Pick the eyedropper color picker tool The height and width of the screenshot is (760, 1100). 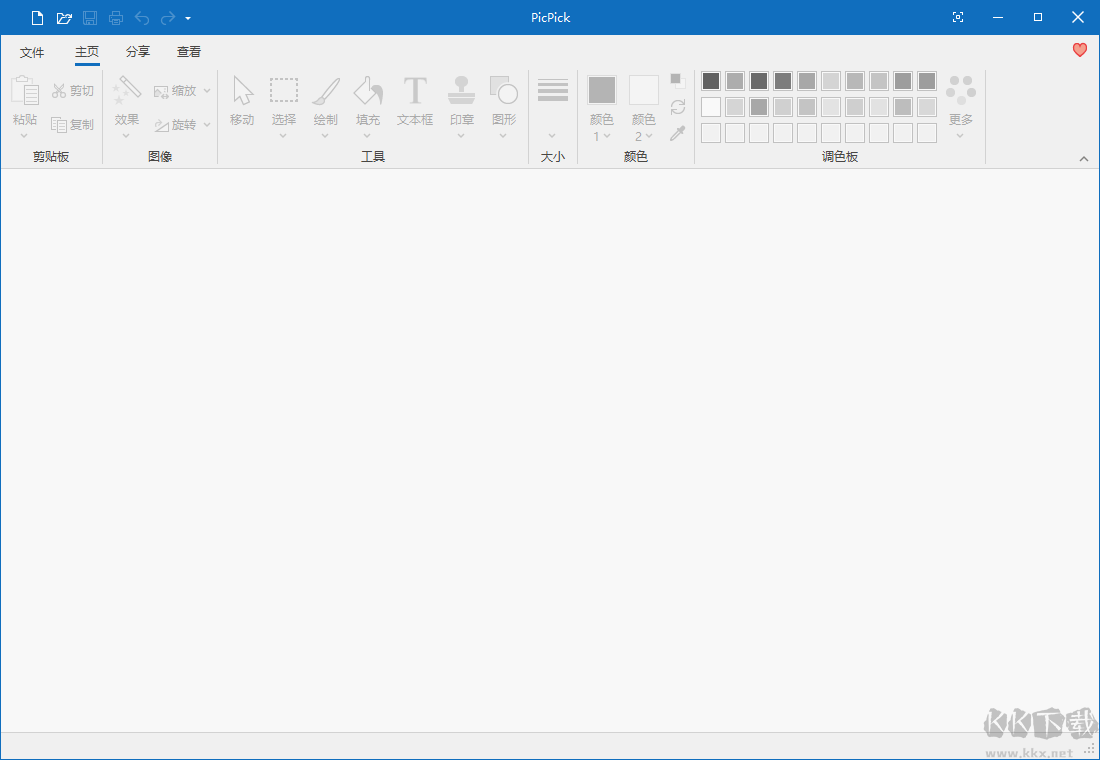(678, 133)
